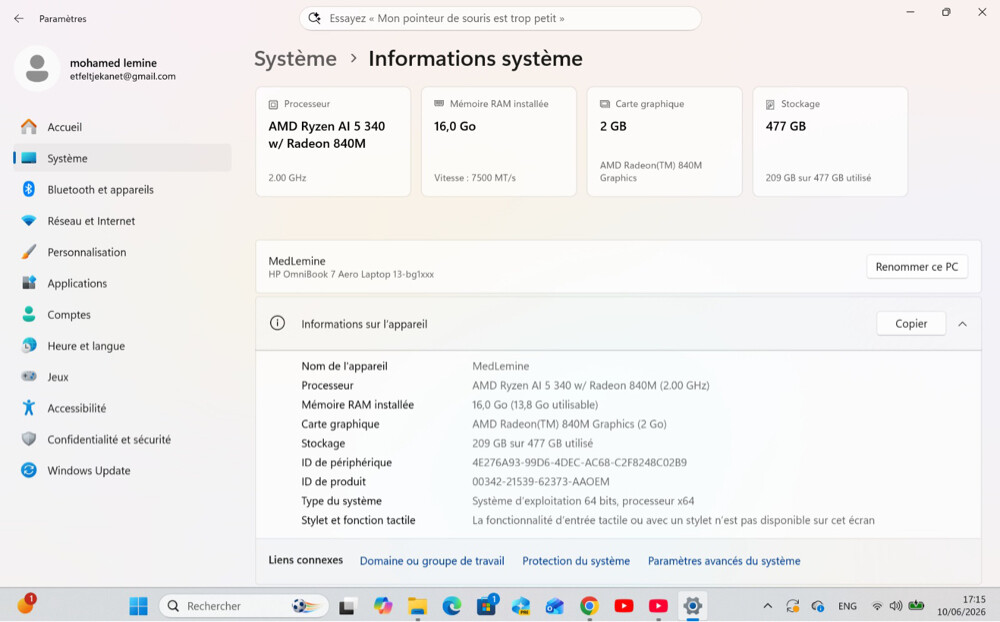The image size is (1000, 622).
Task: Open Paramètres avancés du système link
Action: pyautogui.click(x=724, y=561)
